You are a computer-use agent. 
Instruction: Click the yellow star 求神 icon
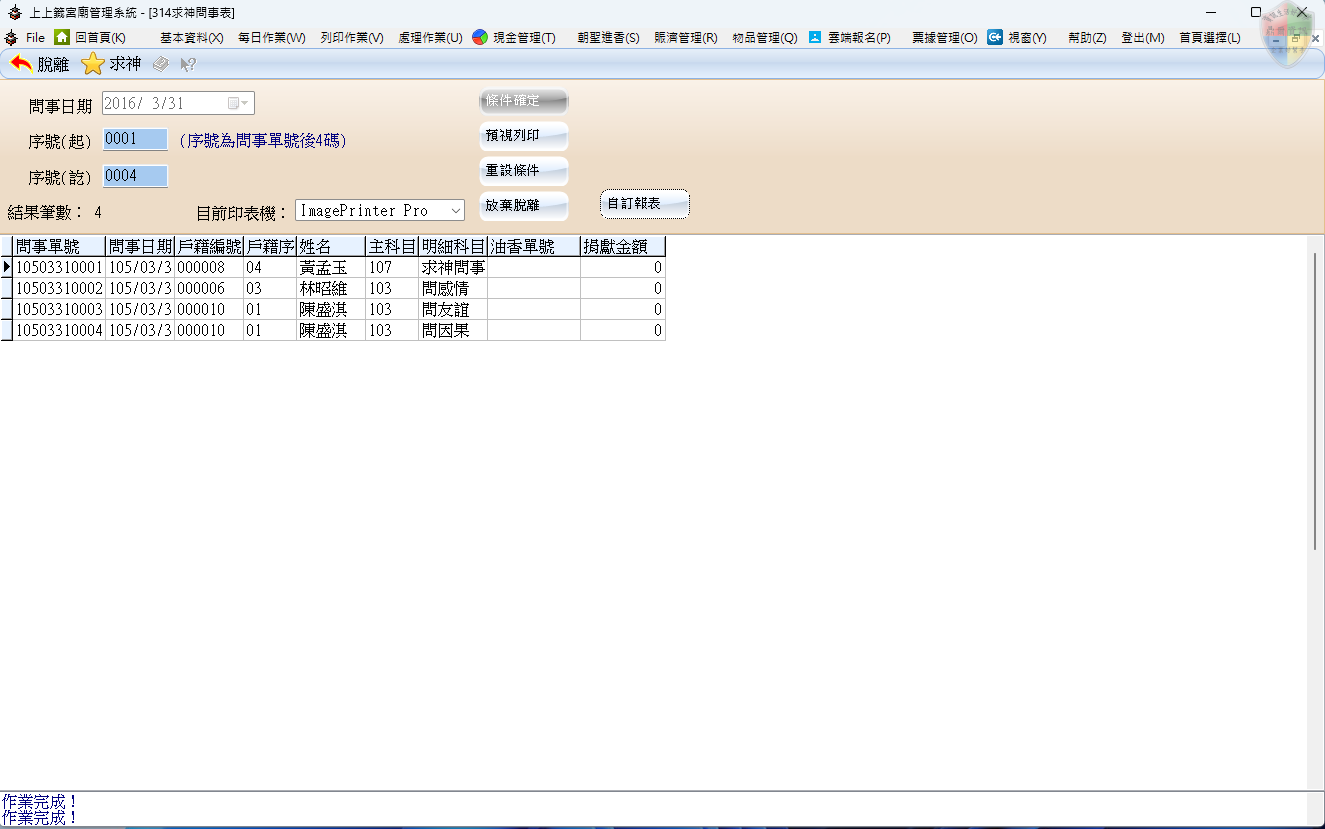click(x=93, y=64)
